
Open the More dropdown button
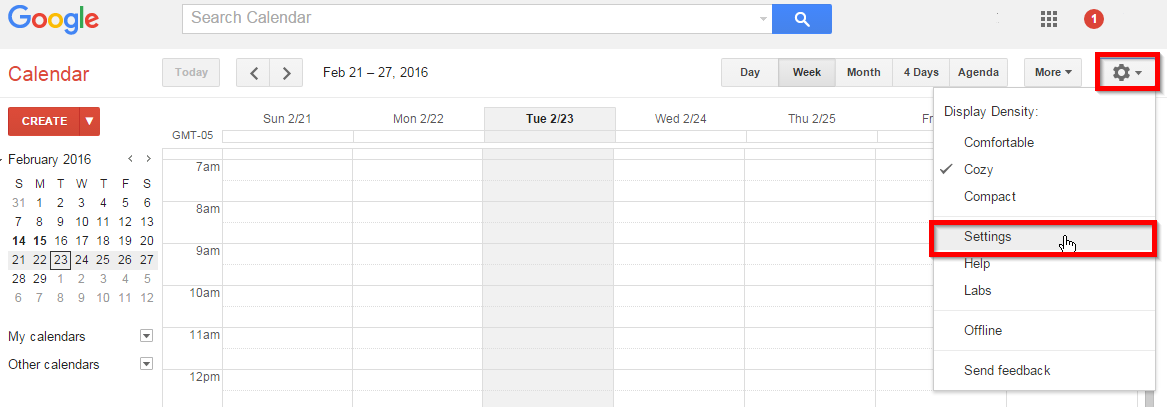pyautogui.click(x=1053, y=72)
